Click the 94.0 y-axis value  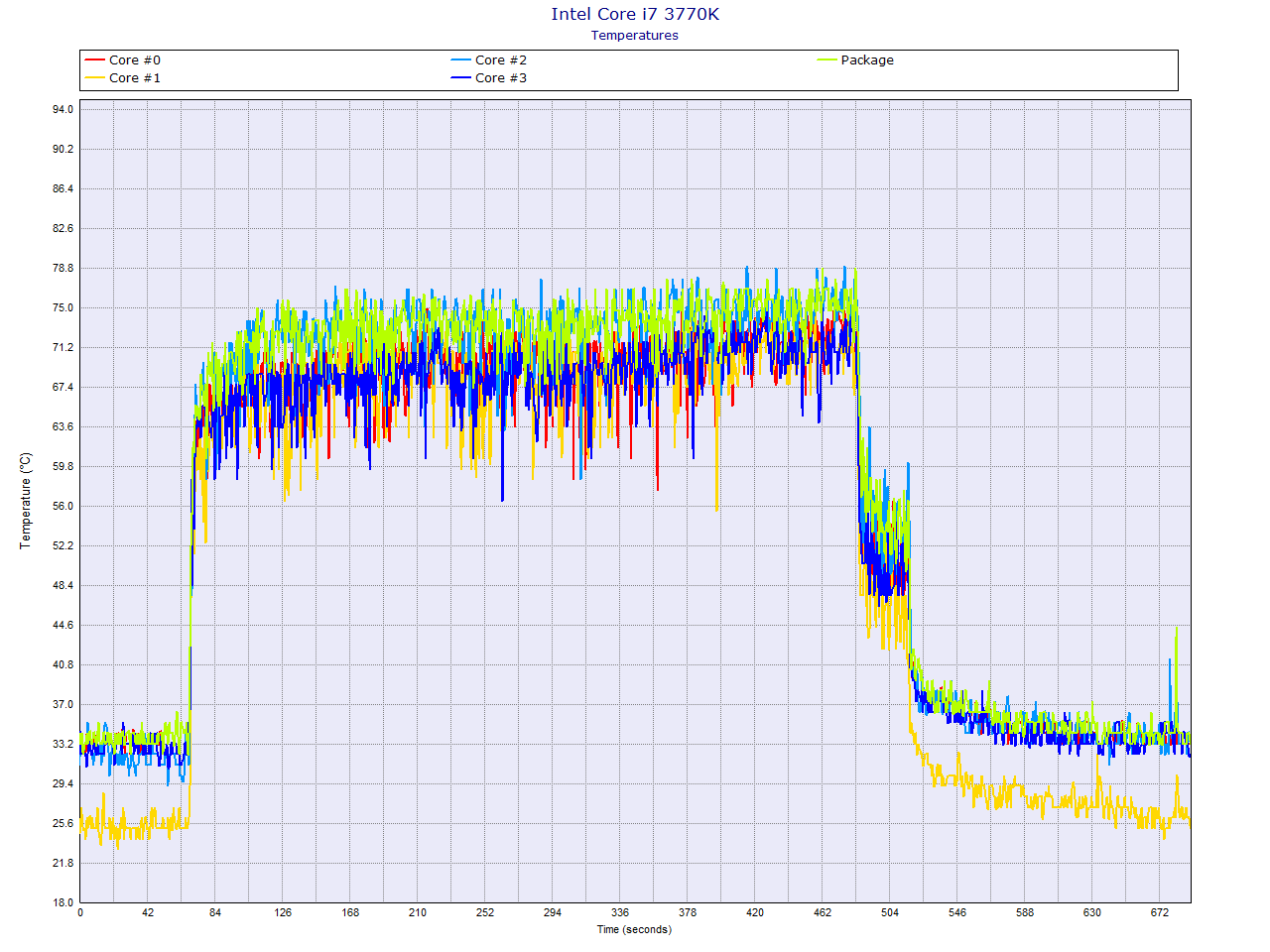click(x=63, y=109)
